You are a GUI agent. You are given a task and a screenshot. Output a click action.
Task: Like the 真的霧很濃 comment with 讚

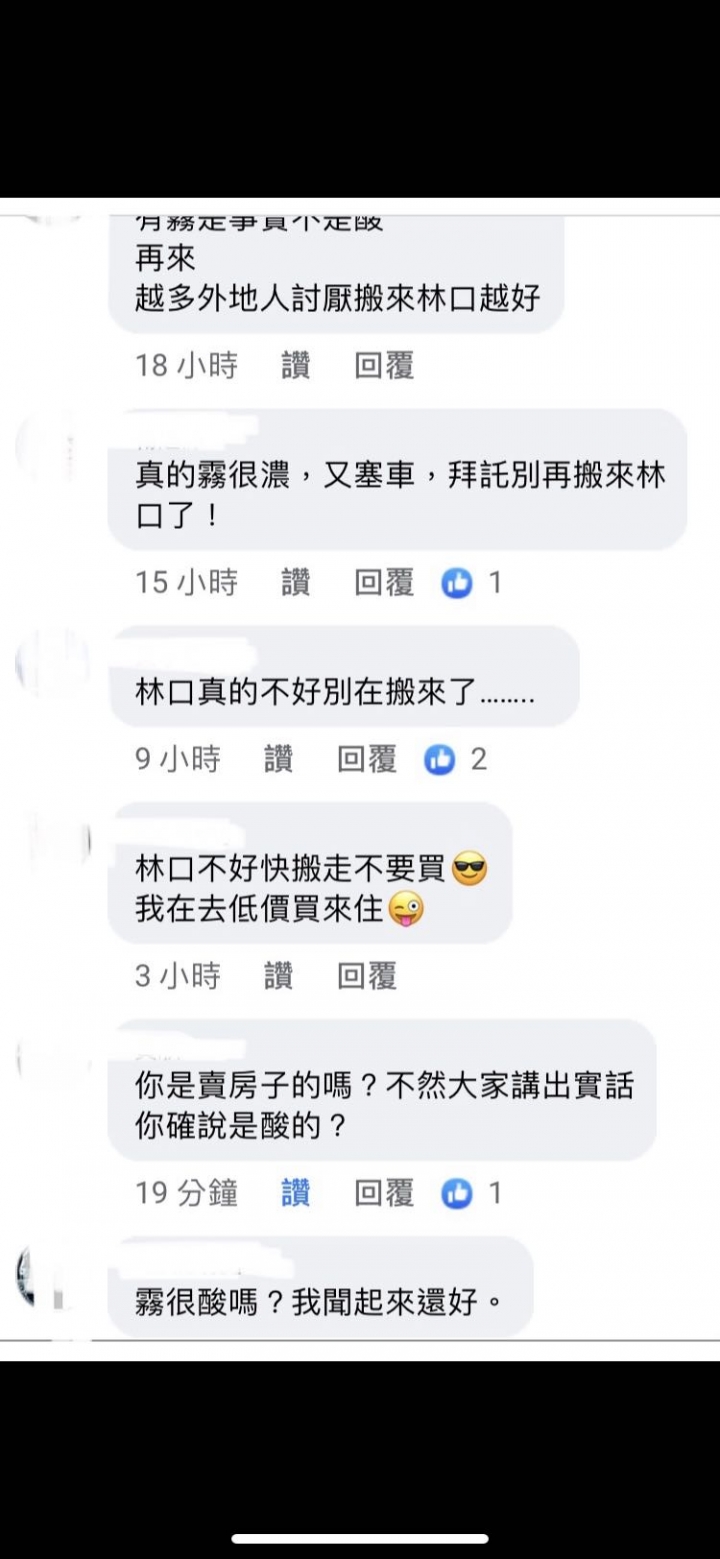tap(296, 582)
